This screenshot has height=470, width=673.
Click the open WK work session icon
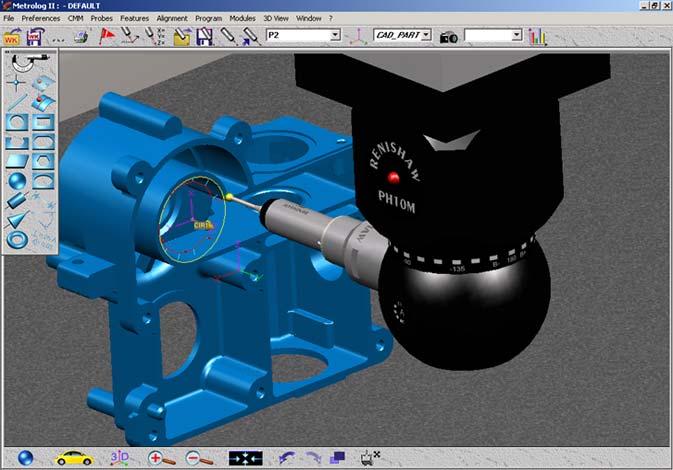point(12,36)
